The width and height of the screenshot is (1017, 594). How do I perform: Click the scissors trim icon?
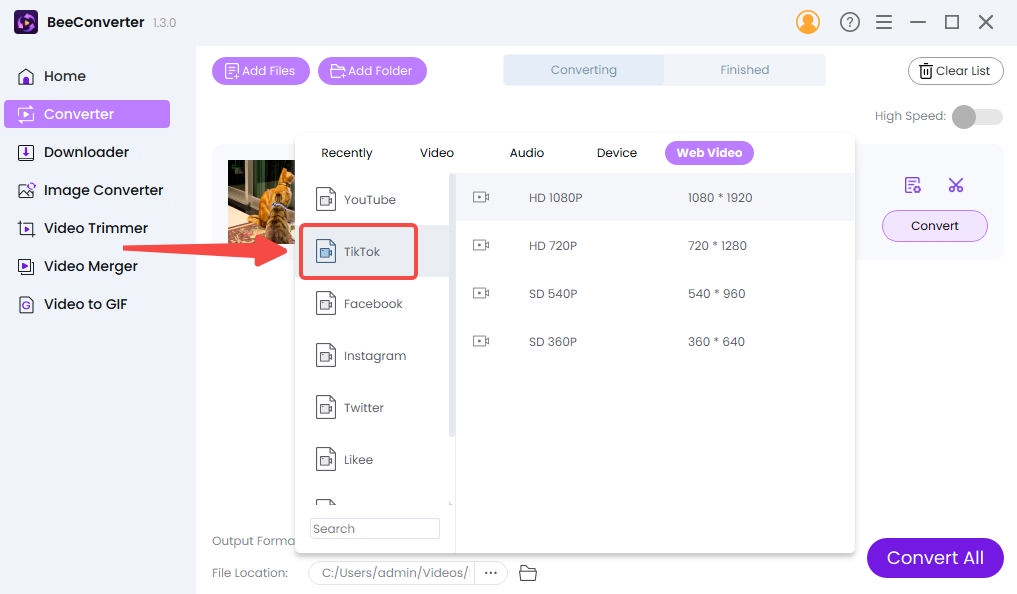click(955, 185)
